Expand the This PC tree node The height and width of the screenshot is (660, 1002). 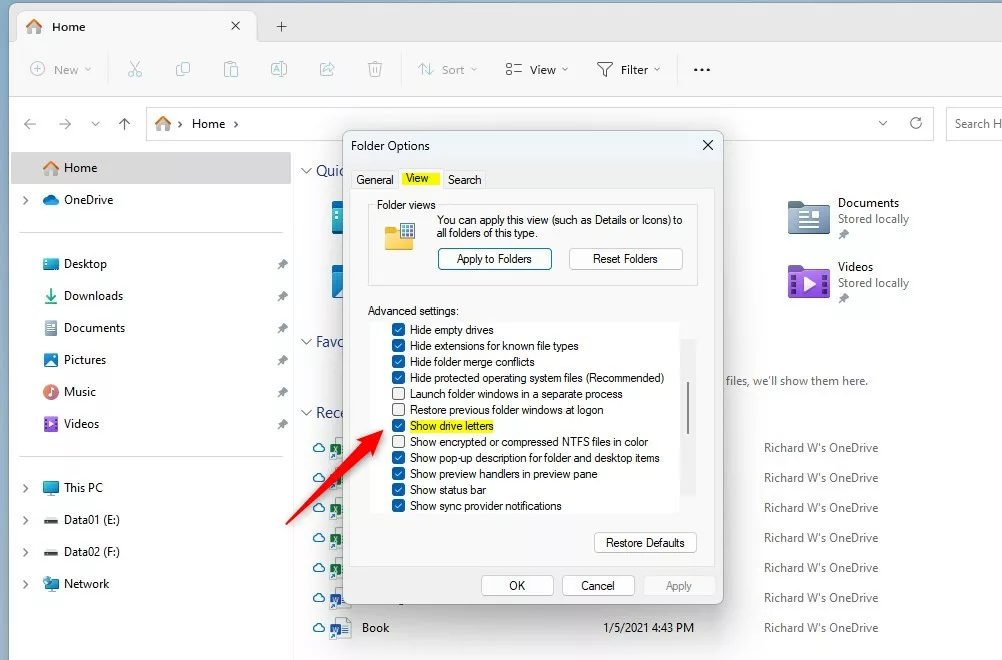point(25,488)
